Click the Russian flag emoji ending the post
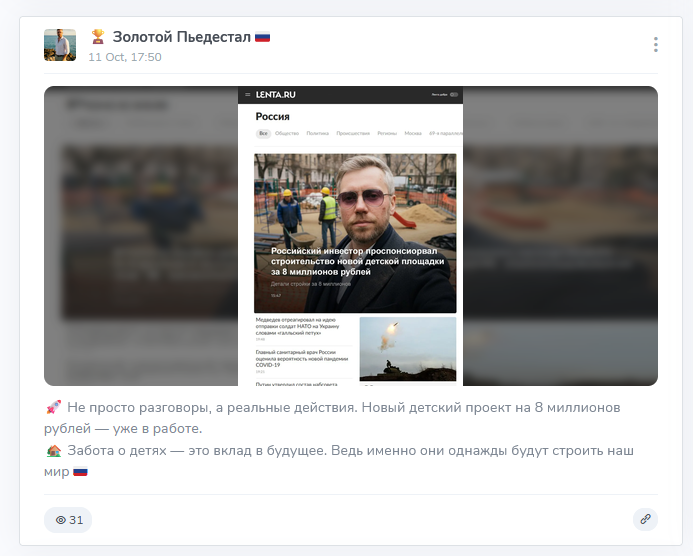 point(80,472)
